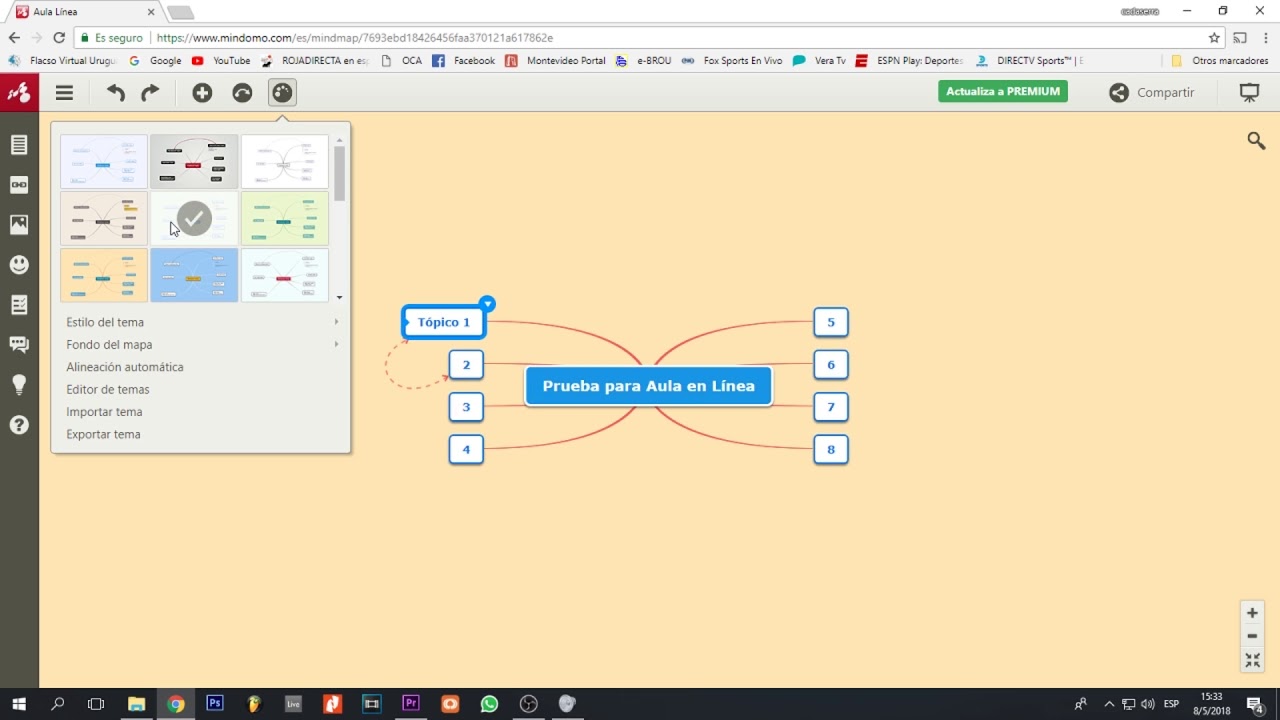The image size is (1280, 720).
Task: Click Actualiza a PREMIUM button
Action: click(x=1003, y=91)
